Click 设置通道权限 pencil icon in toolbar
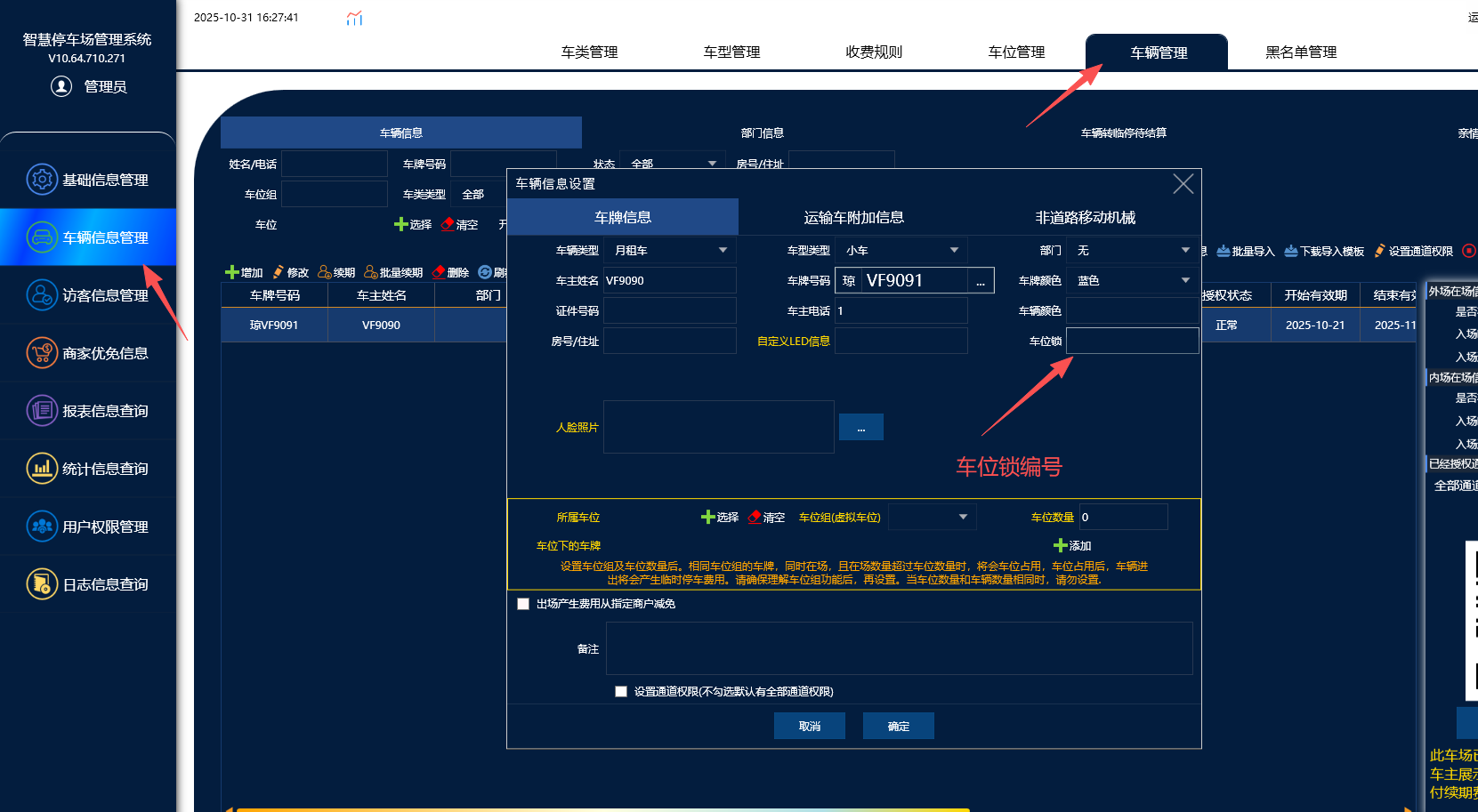This screenshot has width=1478, height=812. click(x=1380, y=251)
